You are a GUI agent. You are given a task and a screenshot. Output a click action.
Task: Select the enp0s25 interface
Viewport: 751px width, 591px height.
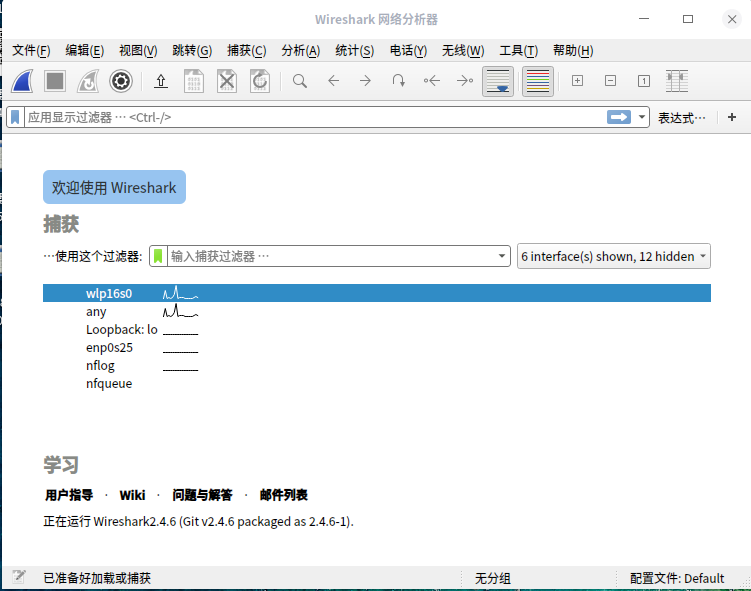click(376, 347)
